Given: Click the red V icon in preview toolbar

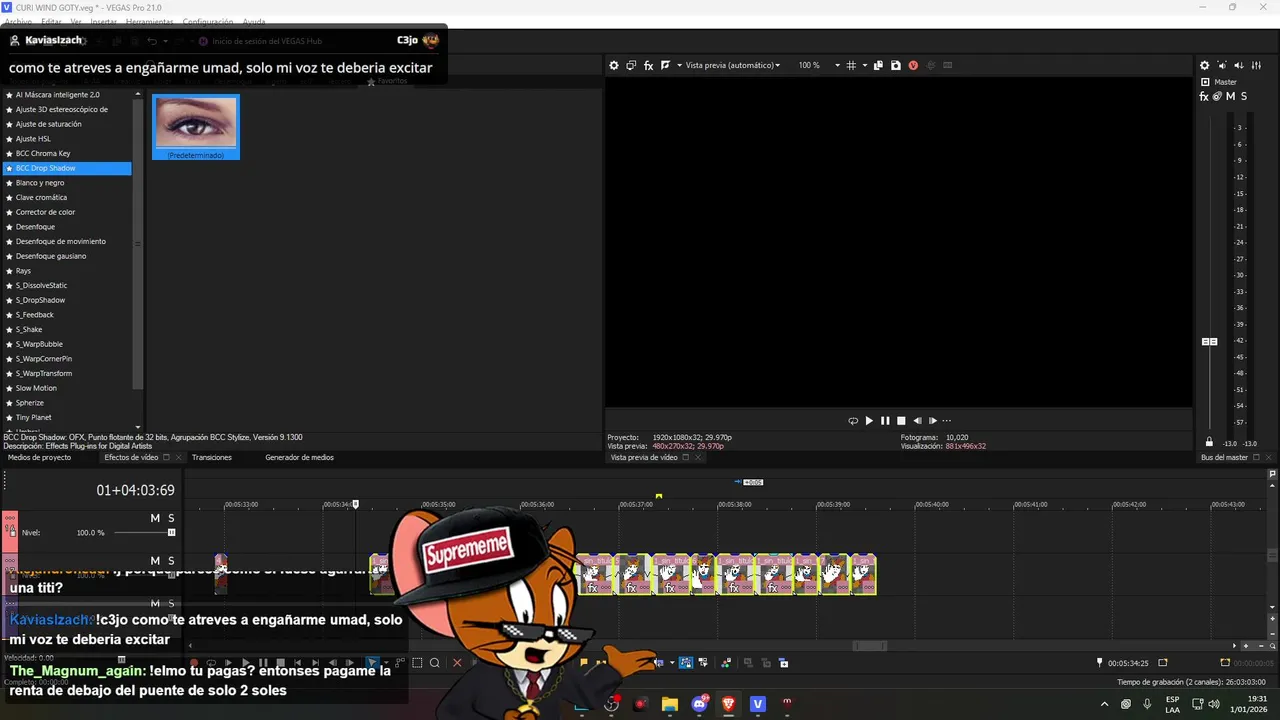Looking at the screenshot, I should click(913, 65).
